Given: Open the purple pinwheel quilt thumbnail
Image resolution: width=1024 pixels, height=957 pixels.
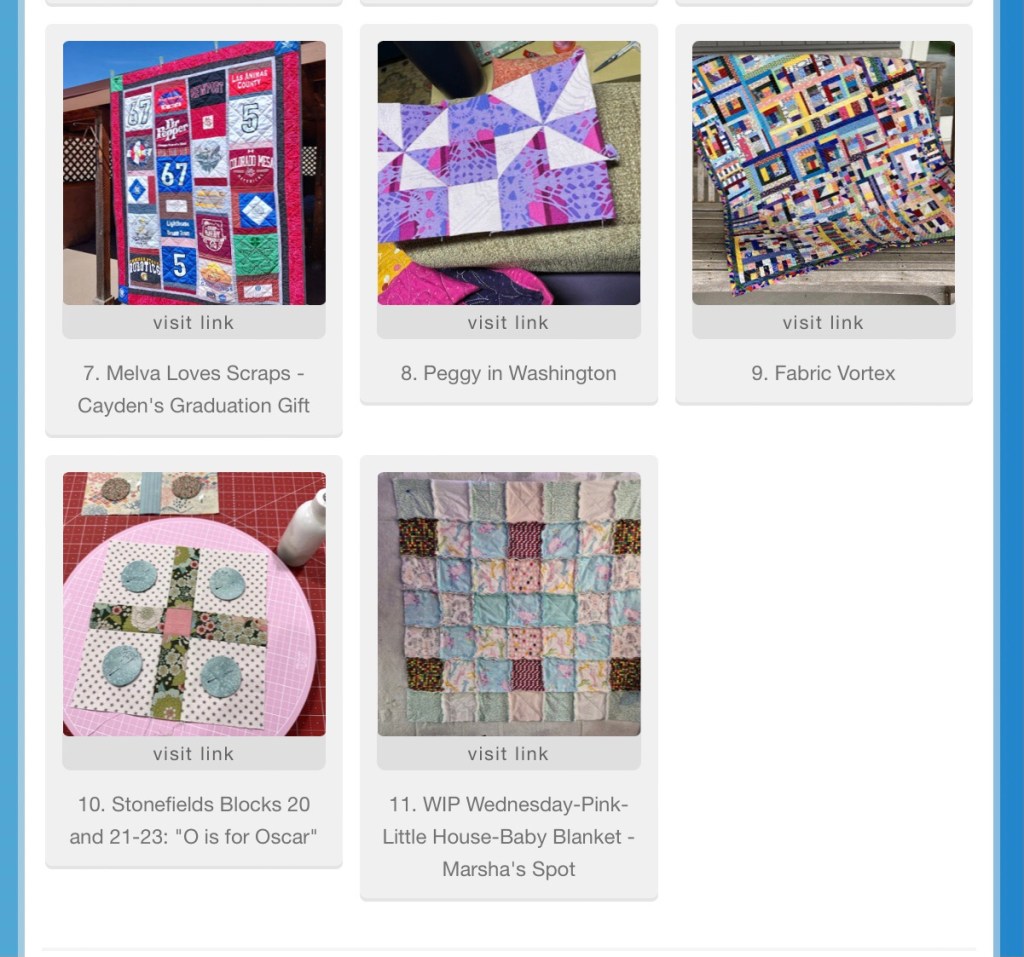Looking at the screenshot, I should pyautogui.click(x=509, y=172).
